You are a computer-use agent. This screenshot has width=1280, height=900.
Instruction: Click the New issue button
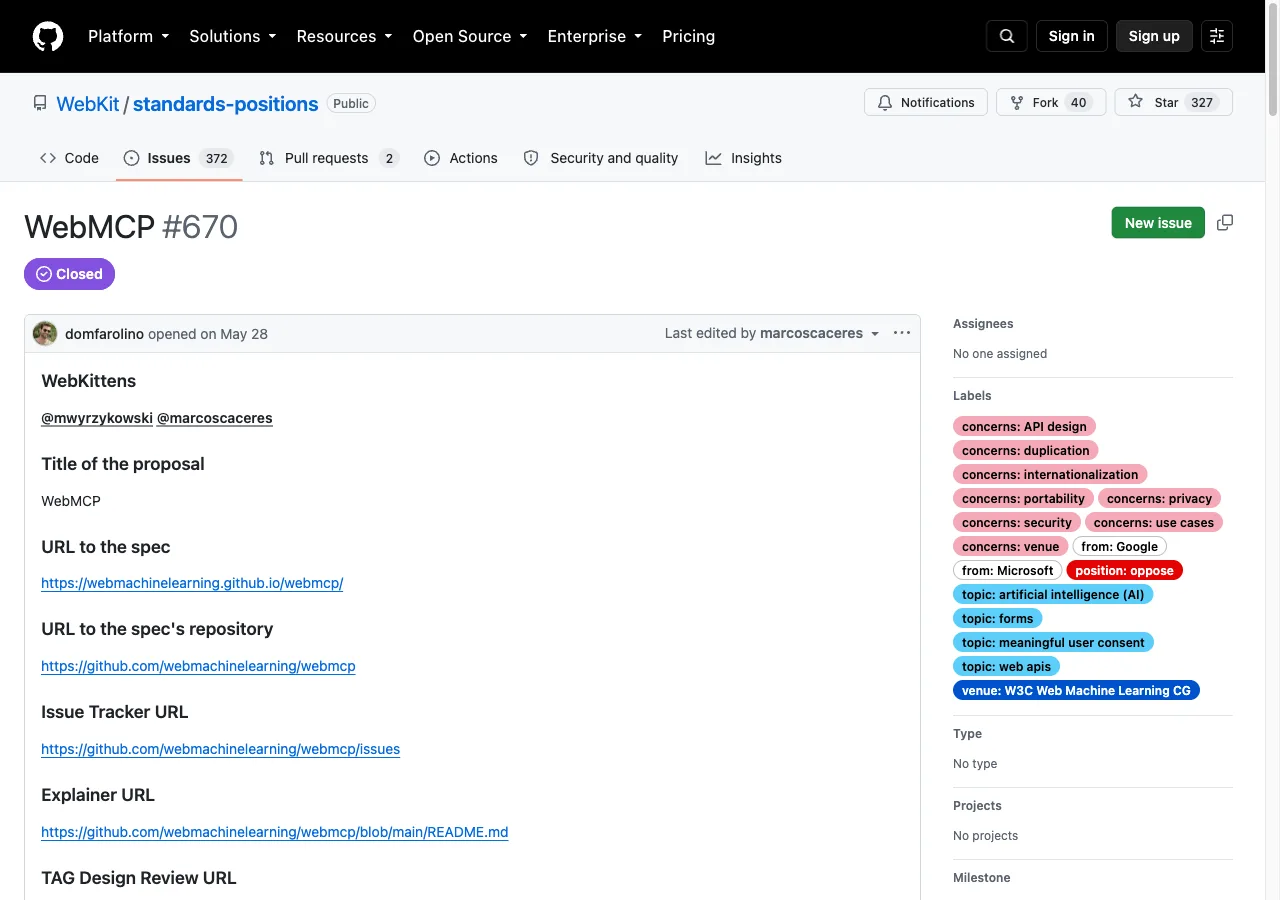1158,223
